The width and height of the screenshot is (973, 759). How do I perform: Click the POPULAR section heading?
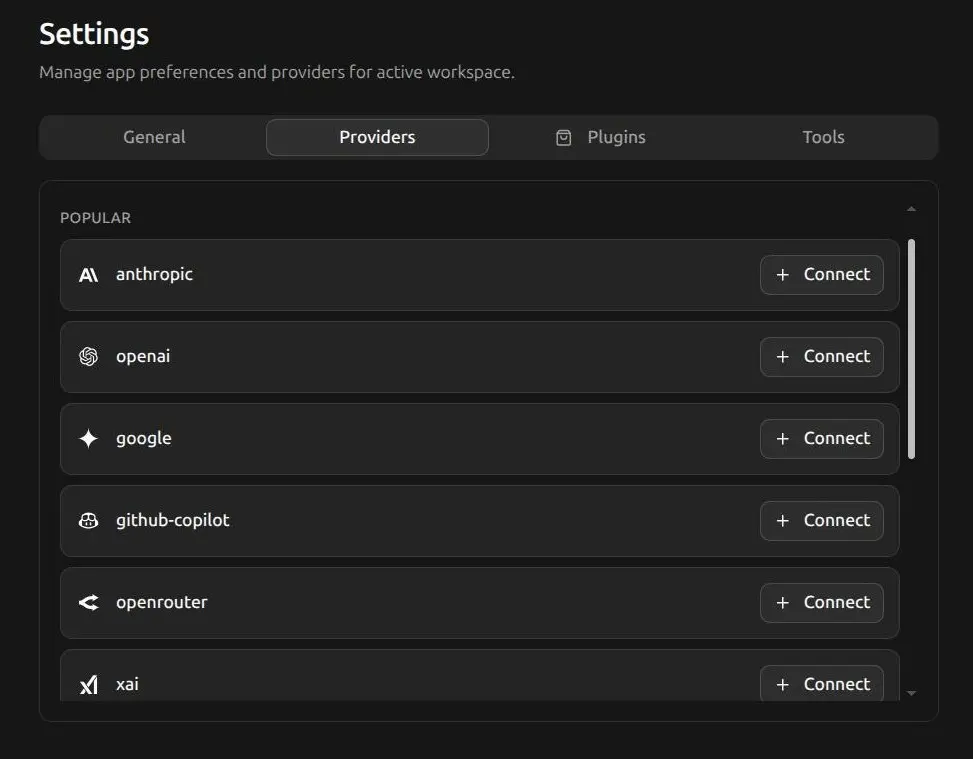(96, 218)
